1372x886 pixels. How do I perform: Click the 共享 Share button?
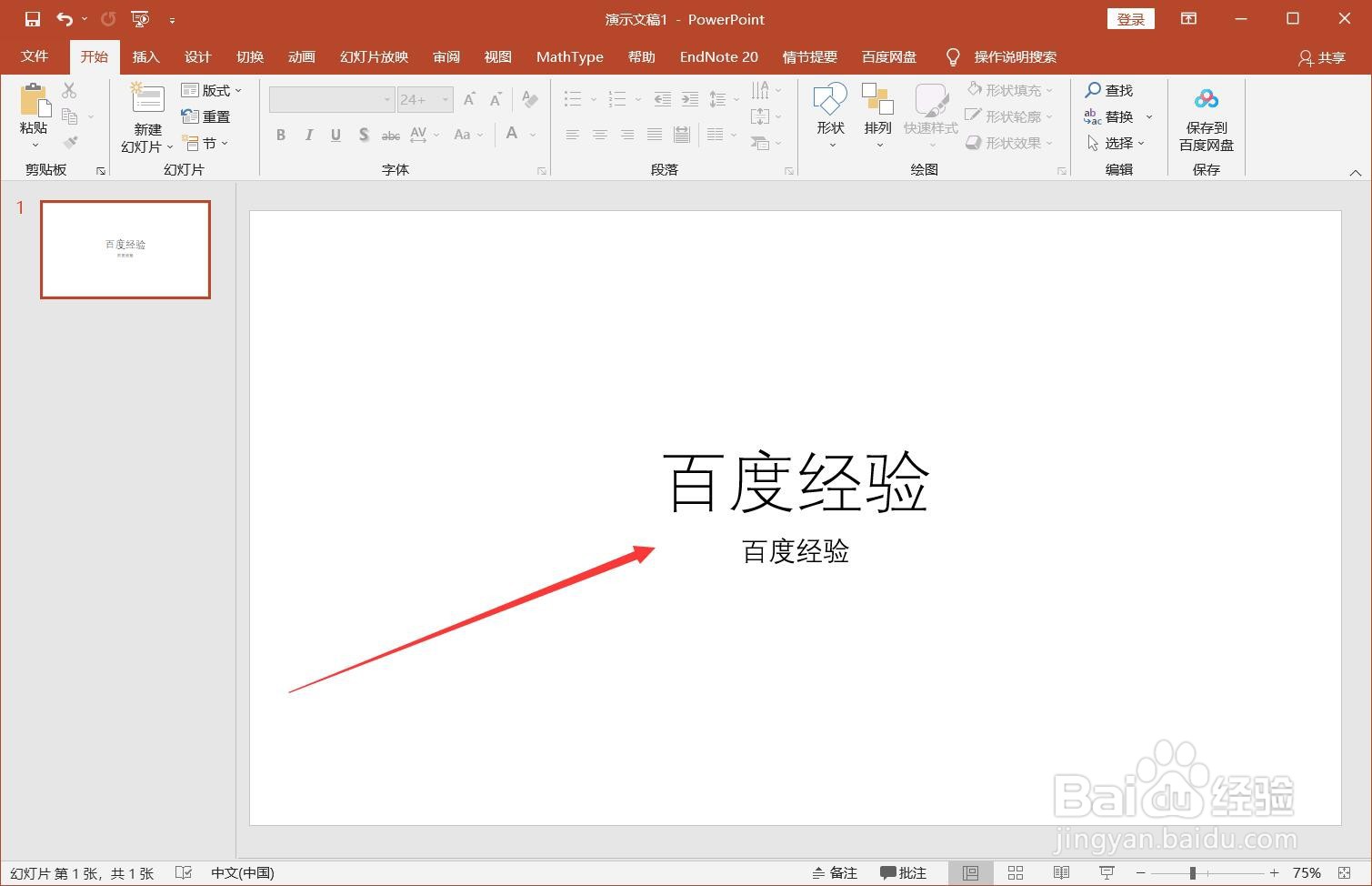pyautogui.click(x=1322, y=57)
